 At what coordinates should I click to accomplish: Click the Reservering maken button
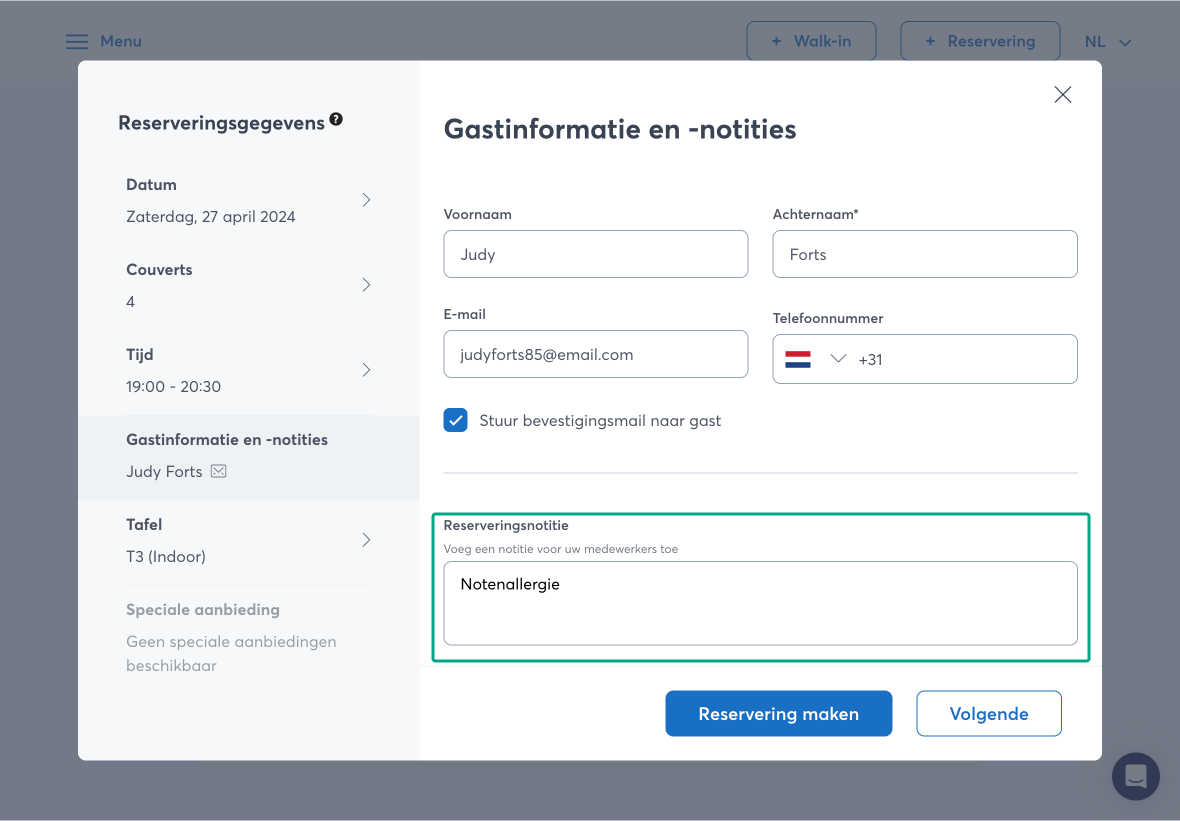coord(778,714)
